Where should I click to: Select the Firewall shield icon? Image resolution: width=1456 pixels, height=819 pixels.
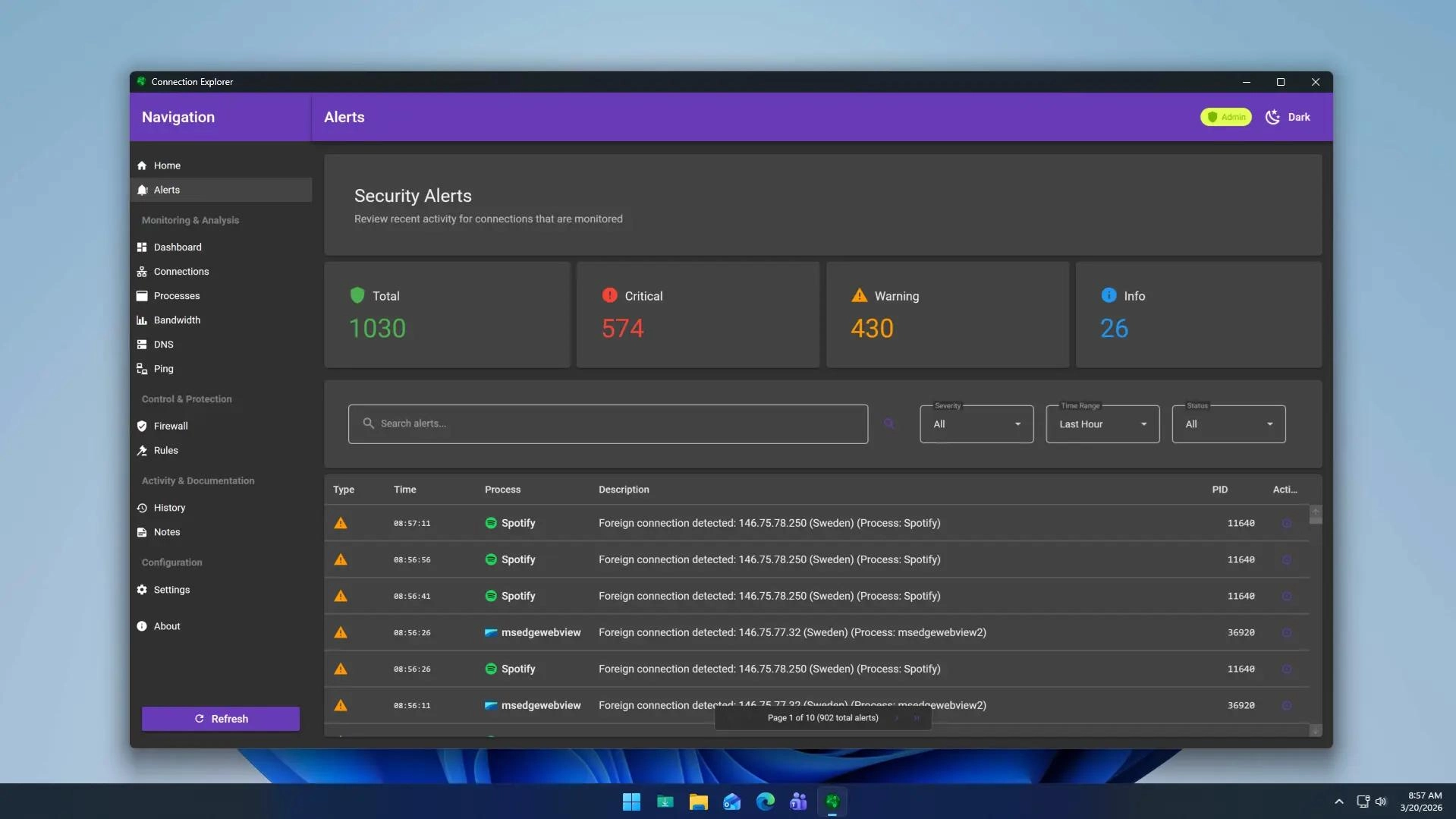pos(142,426)
